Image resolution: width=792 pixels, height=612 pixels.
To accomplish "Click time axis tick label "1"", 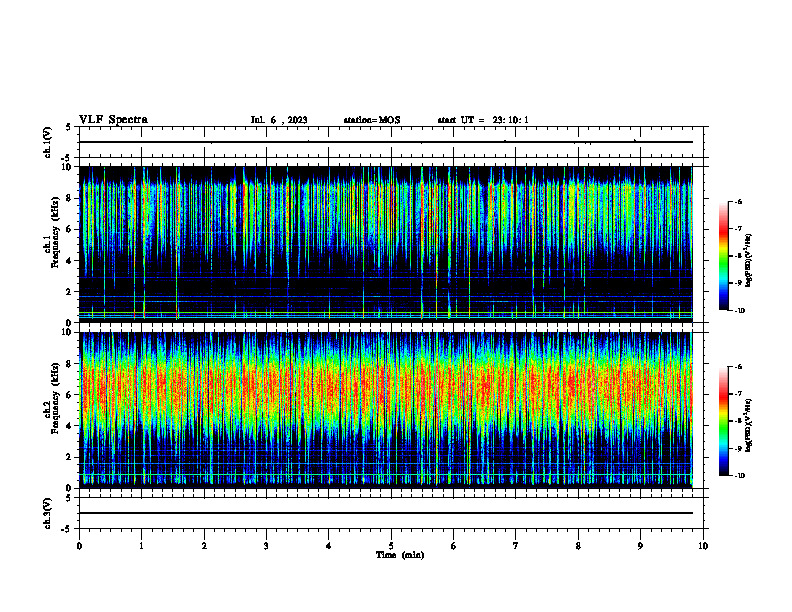I will pyautogui.click(x=141, y=546).
